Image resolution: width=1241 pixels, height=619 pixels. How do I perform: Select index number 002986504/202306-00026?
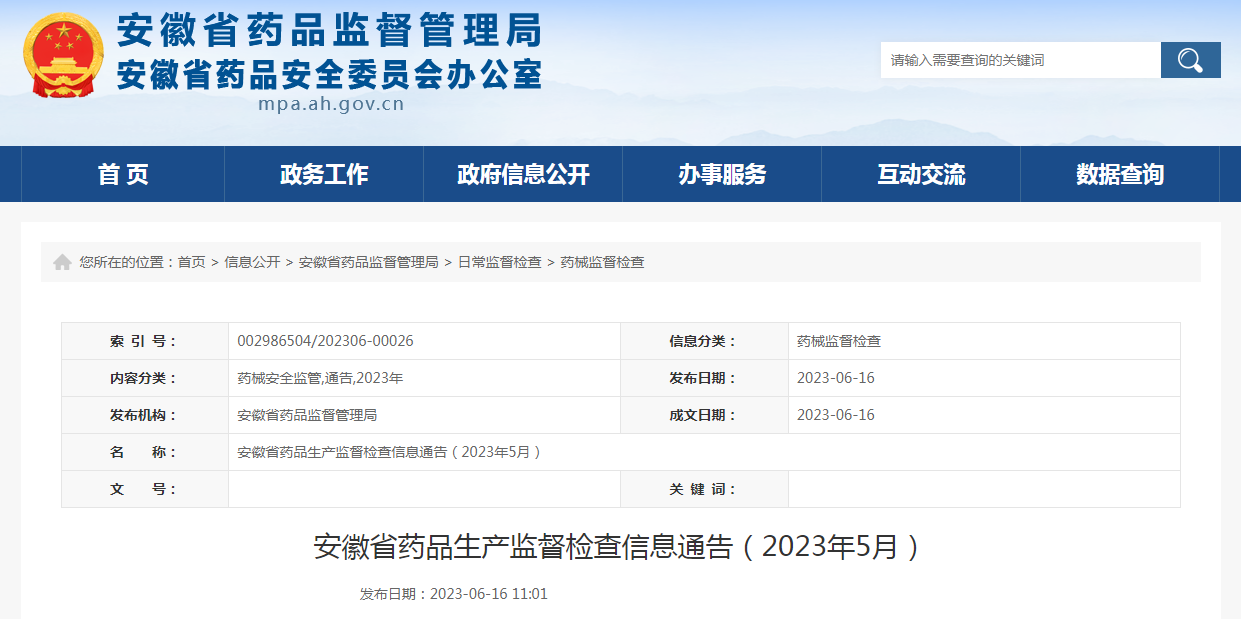tap(325, 341)
